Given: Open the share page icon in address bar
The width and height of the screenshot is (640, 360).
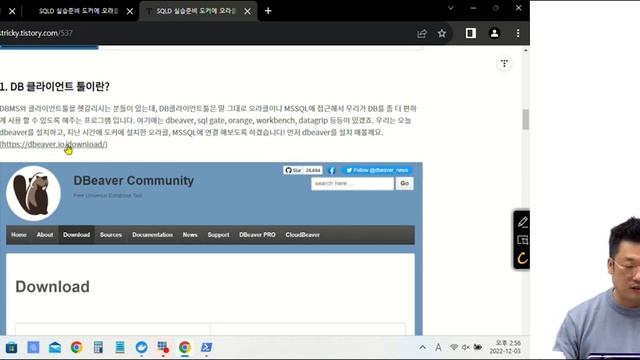Looking at the screenshot, I should click(422, 33).
